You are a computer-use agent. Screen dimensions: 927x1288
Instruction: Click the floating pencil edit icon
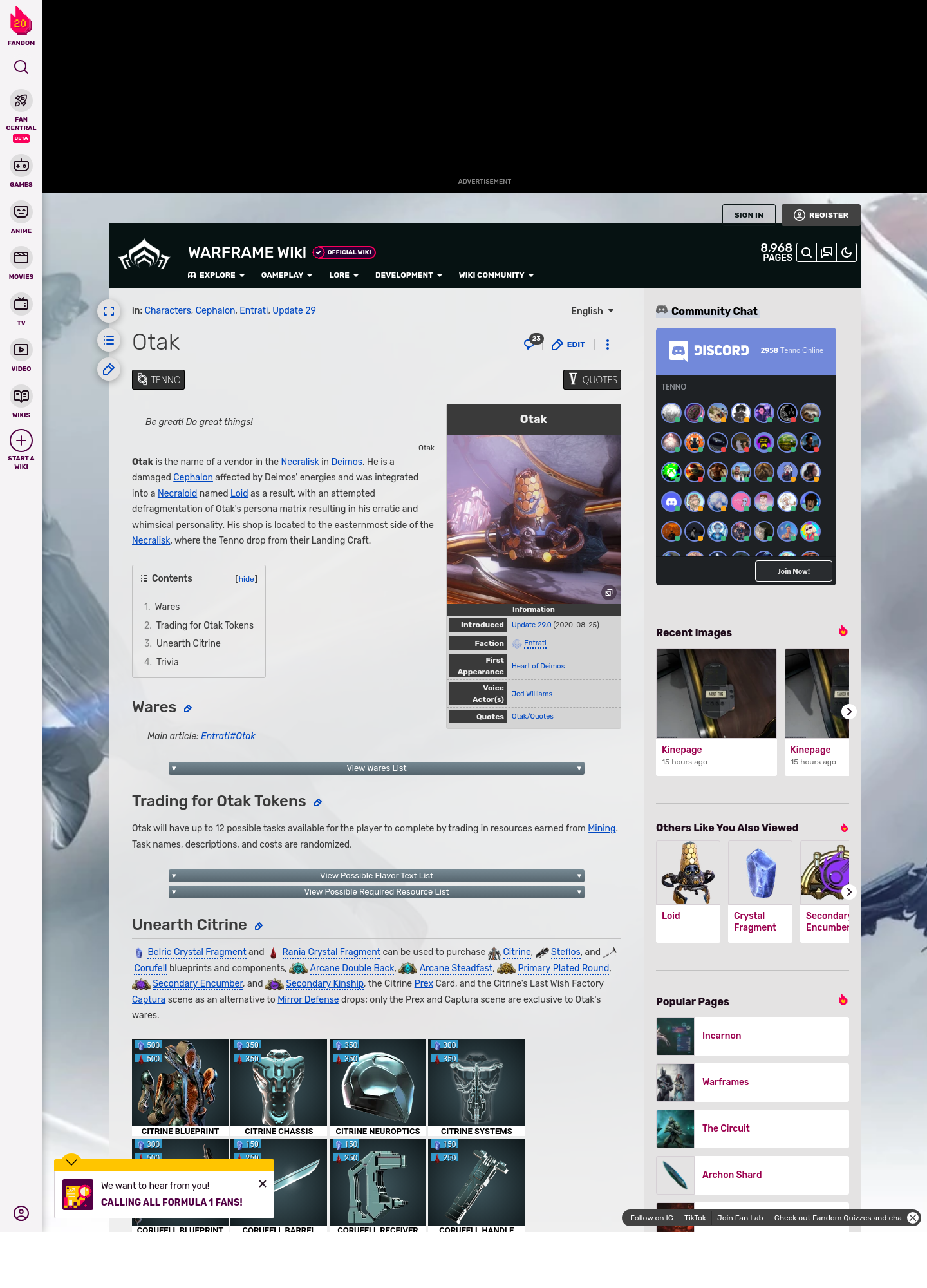(109, 369)
